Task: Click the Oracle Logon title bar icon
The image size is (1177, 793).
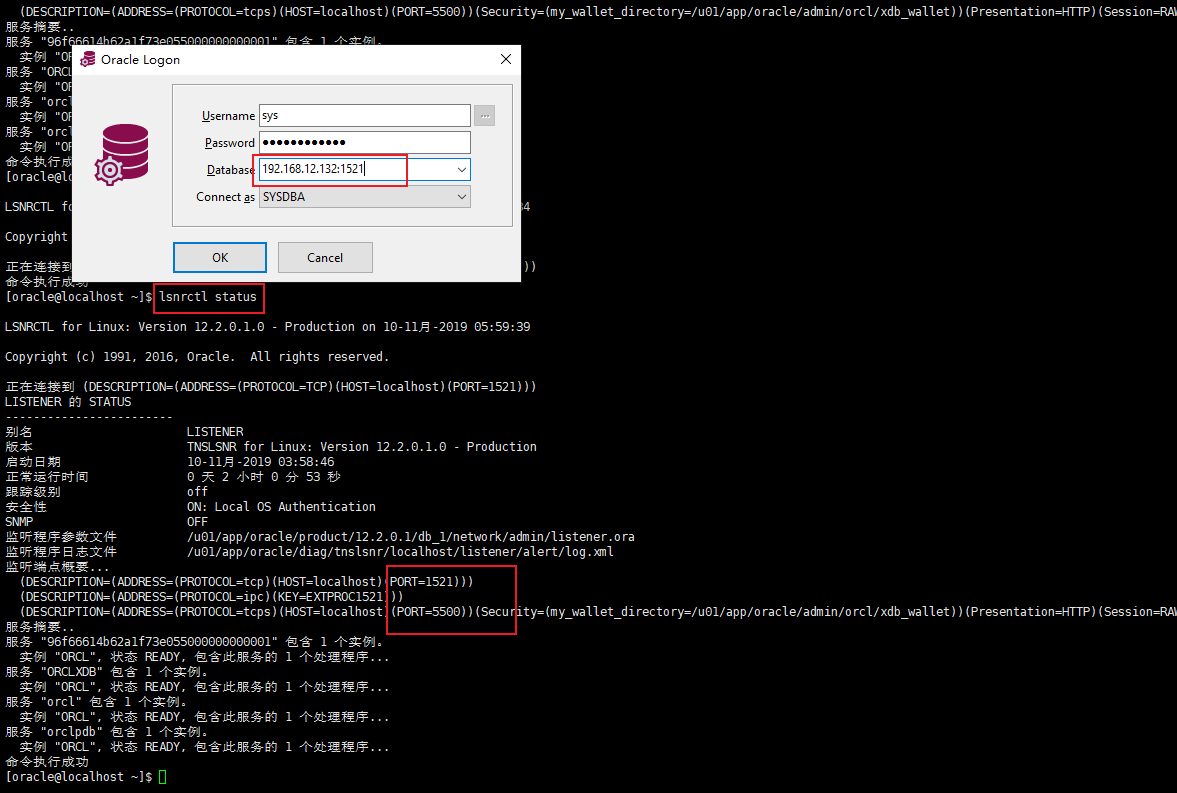Action: tap(88, 59)
